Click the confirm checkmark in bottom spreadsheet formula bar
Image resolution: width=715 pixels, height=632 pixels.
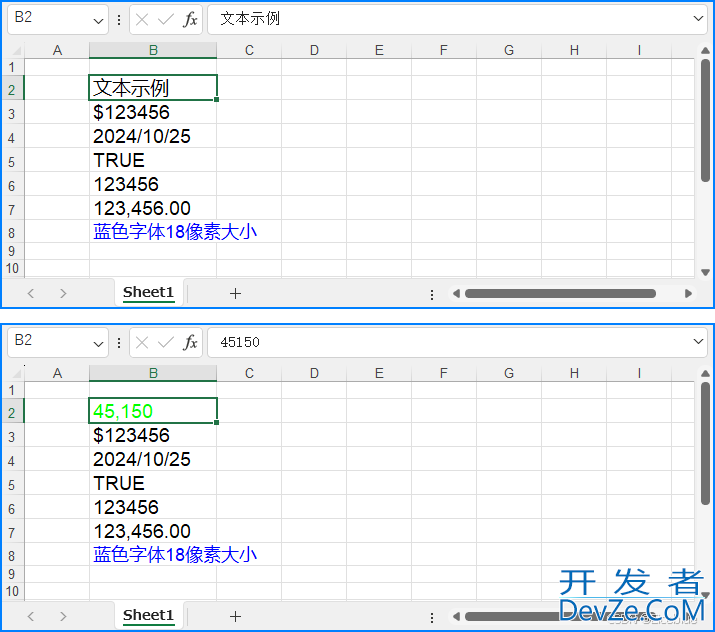[166, 342]
